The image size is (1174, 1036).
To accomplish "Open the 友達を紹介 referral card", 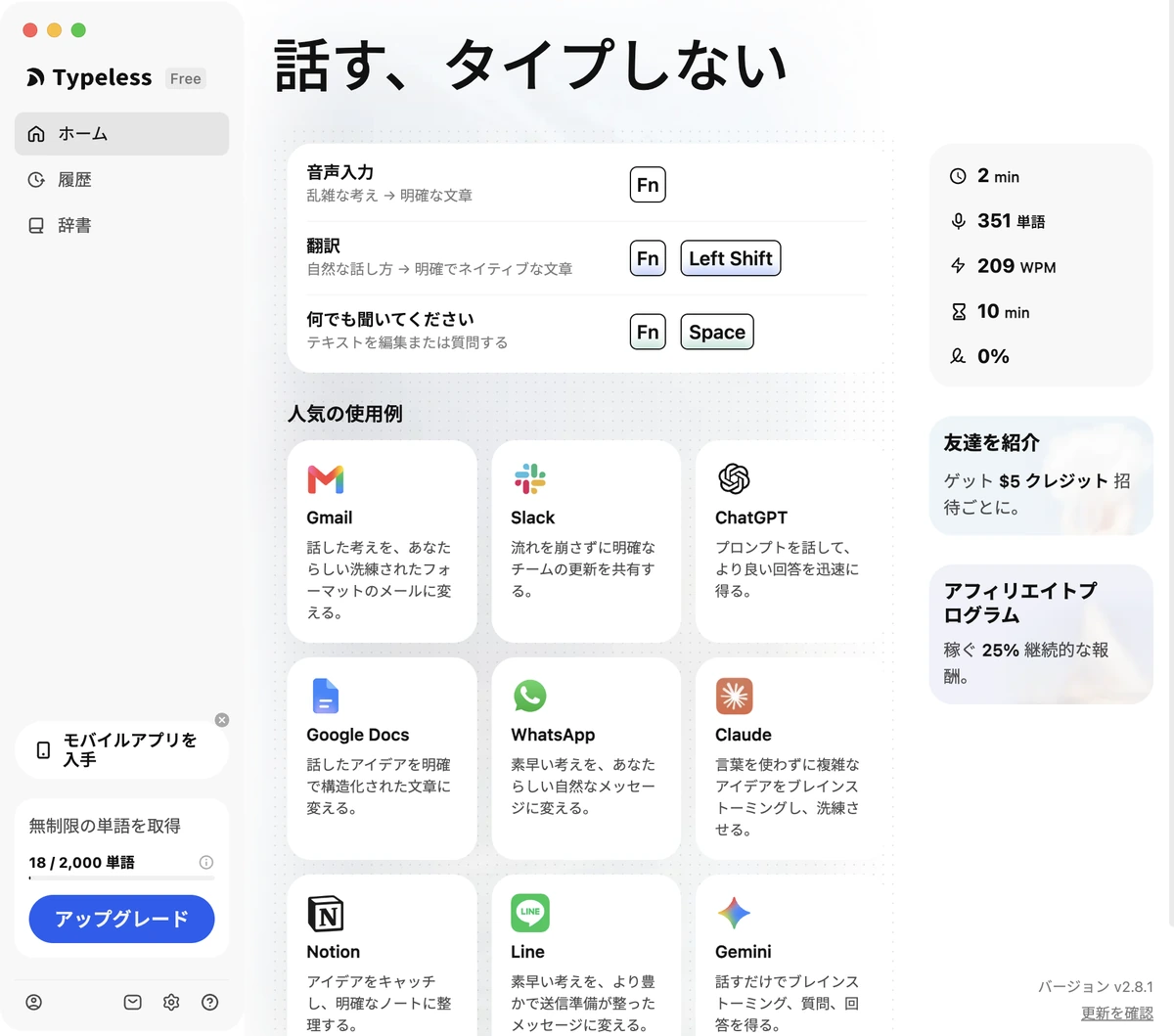I will pyautogui.click(x=1041, y=475).
